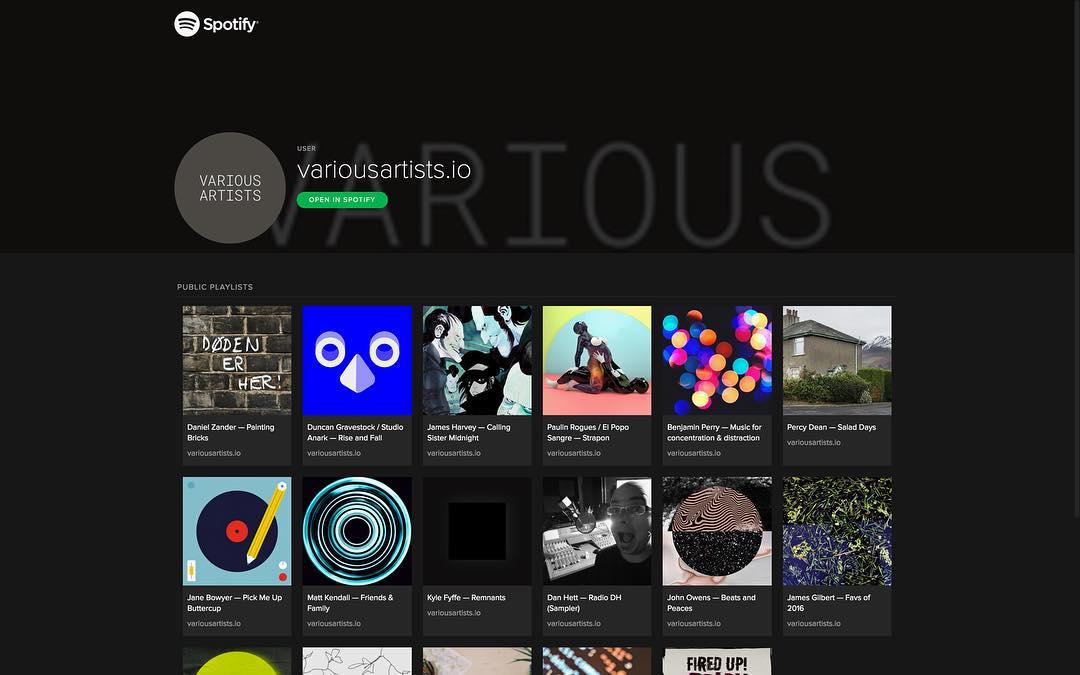This screenshot has width=1080, height=675.
Task: Click James Gilbert — Favs of 2016 title
Action: coord(829,603)
